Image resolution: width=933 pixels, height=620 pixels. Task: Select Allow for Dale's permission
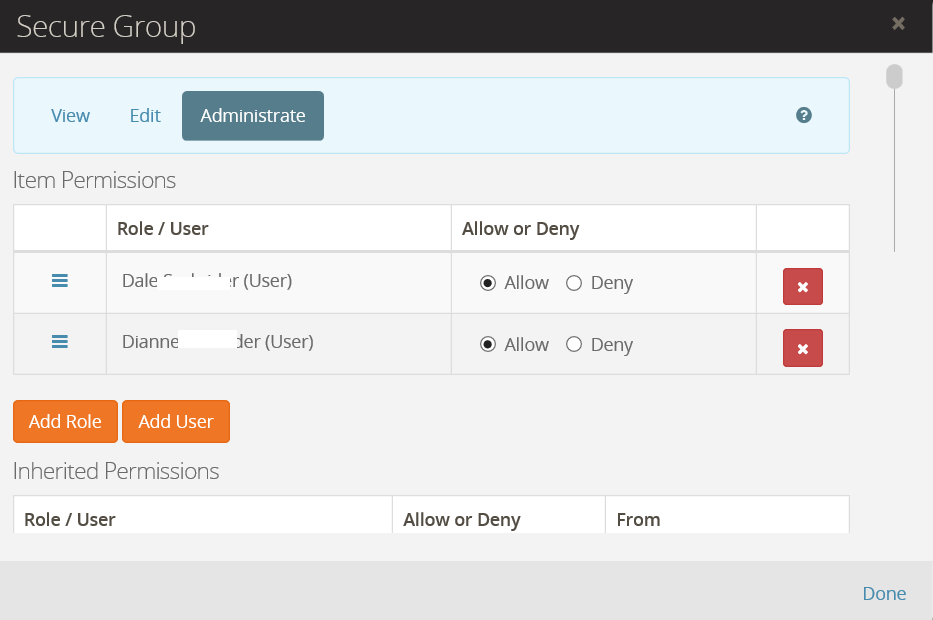coord(488,283)
